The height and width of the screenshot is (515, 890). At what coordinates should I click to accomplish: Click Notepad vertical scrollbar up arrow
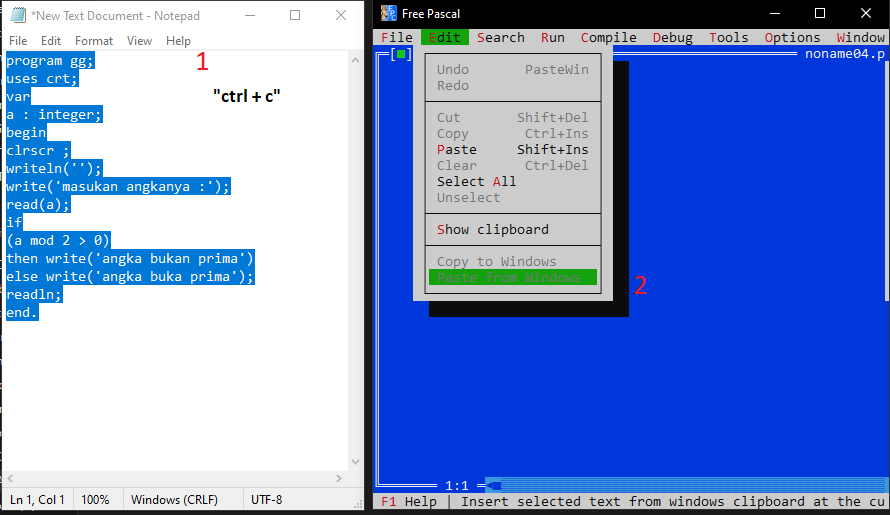click(x=355, y=60)
